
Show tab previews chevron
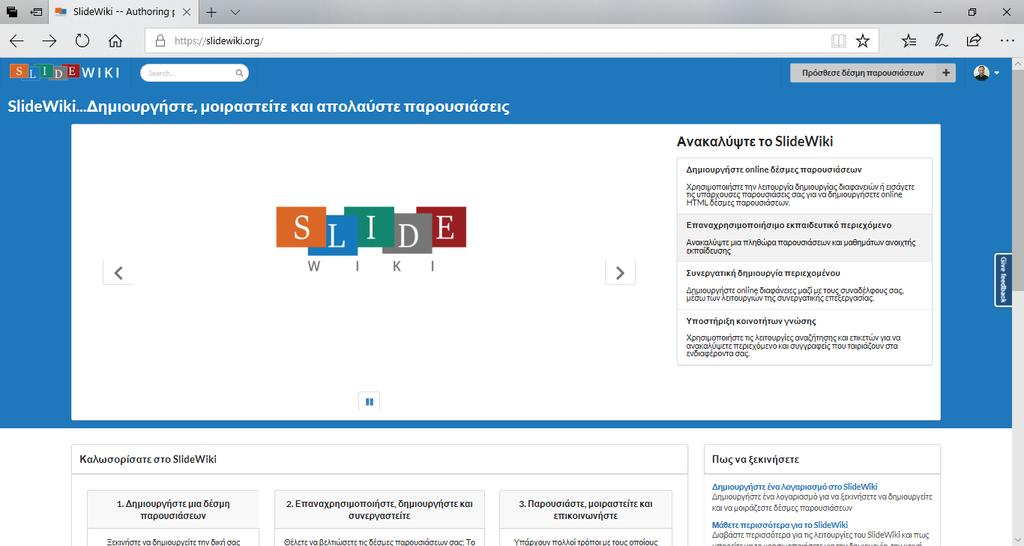tap(235, 12)
